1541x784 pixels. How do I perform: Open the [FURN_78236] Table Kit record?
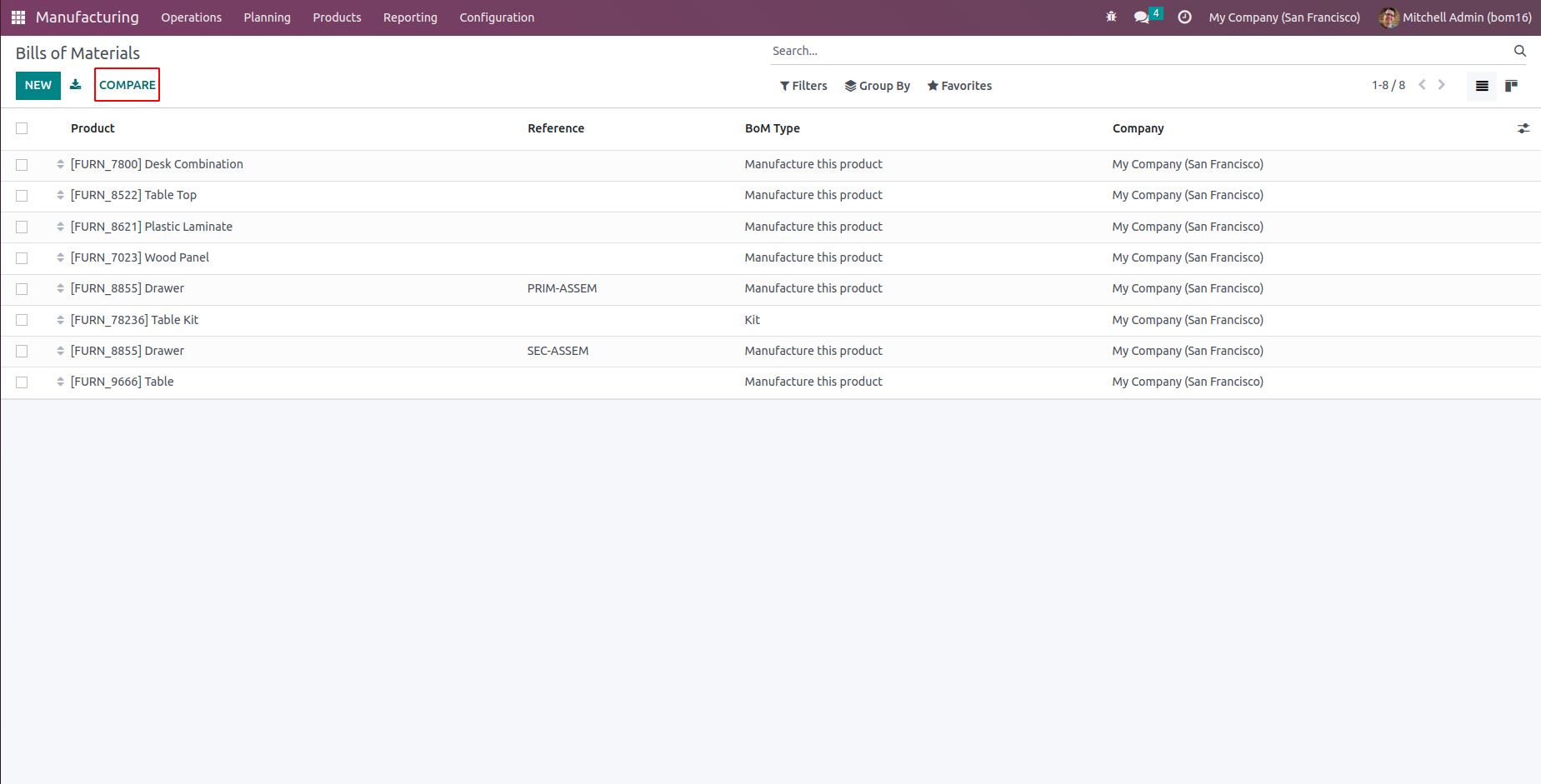(x=134, y=320)
